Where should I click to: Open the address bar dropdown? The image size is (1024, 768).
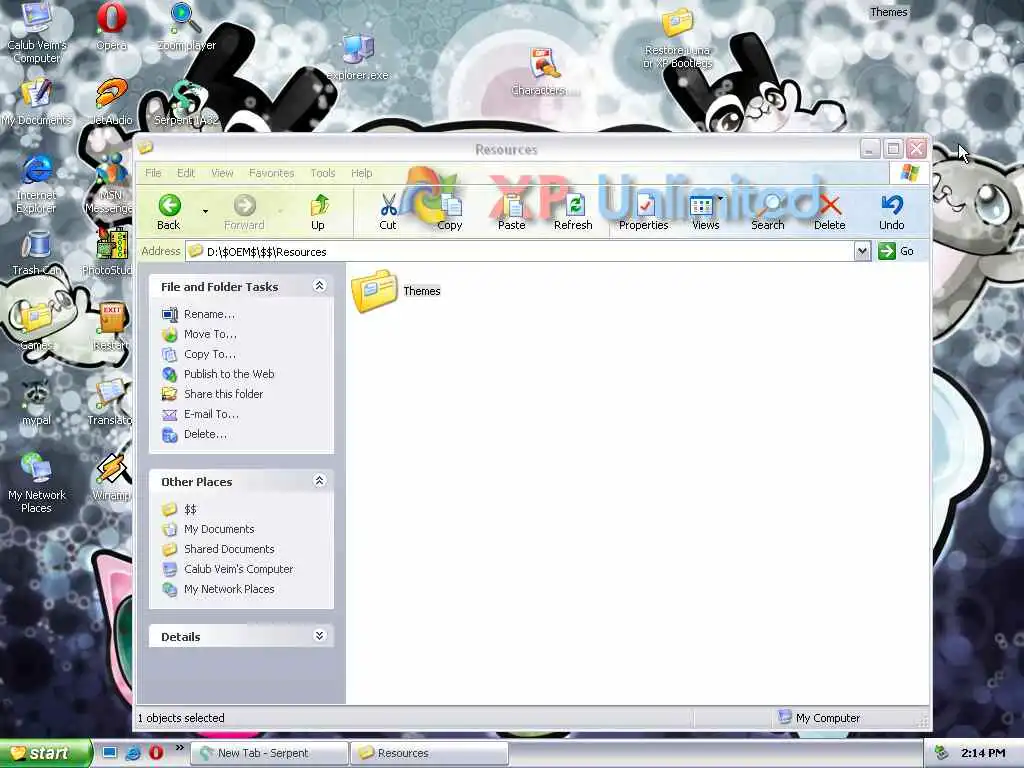862,251
